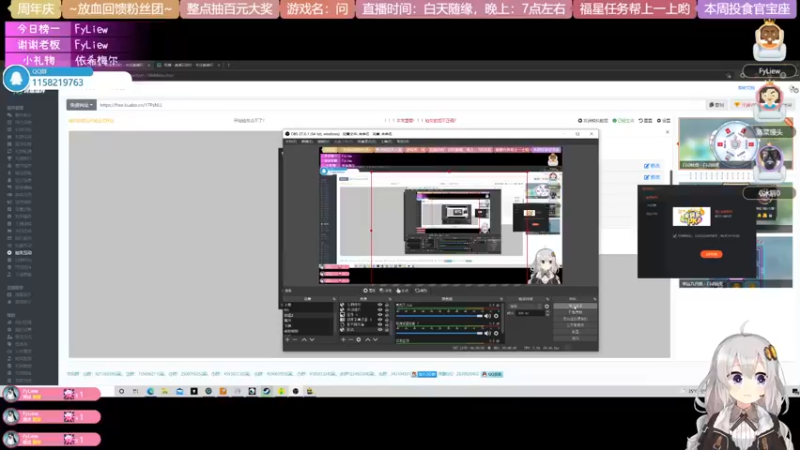Open the taskbar search circle
The height and width of the screenshot is (450, 800).
121,391
